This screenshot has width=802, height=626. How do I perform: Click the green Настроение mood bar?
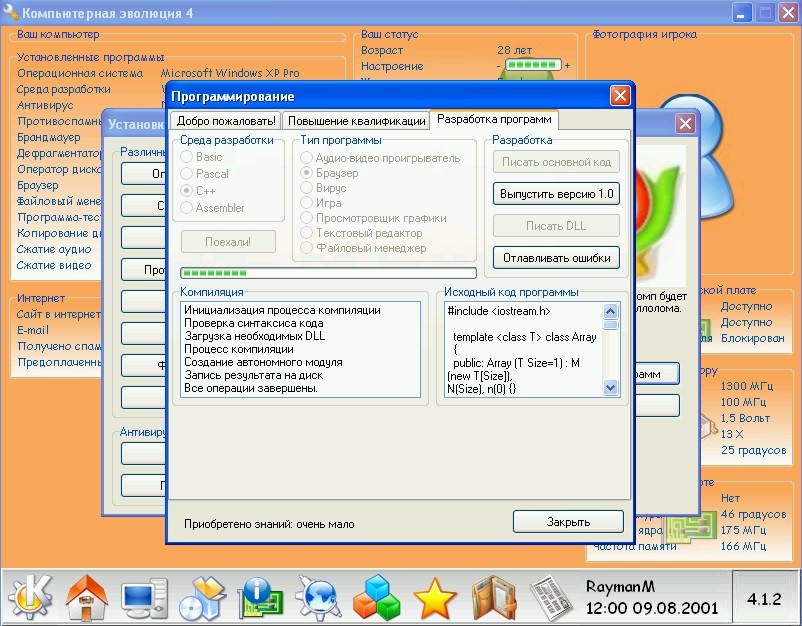point(533,65)
